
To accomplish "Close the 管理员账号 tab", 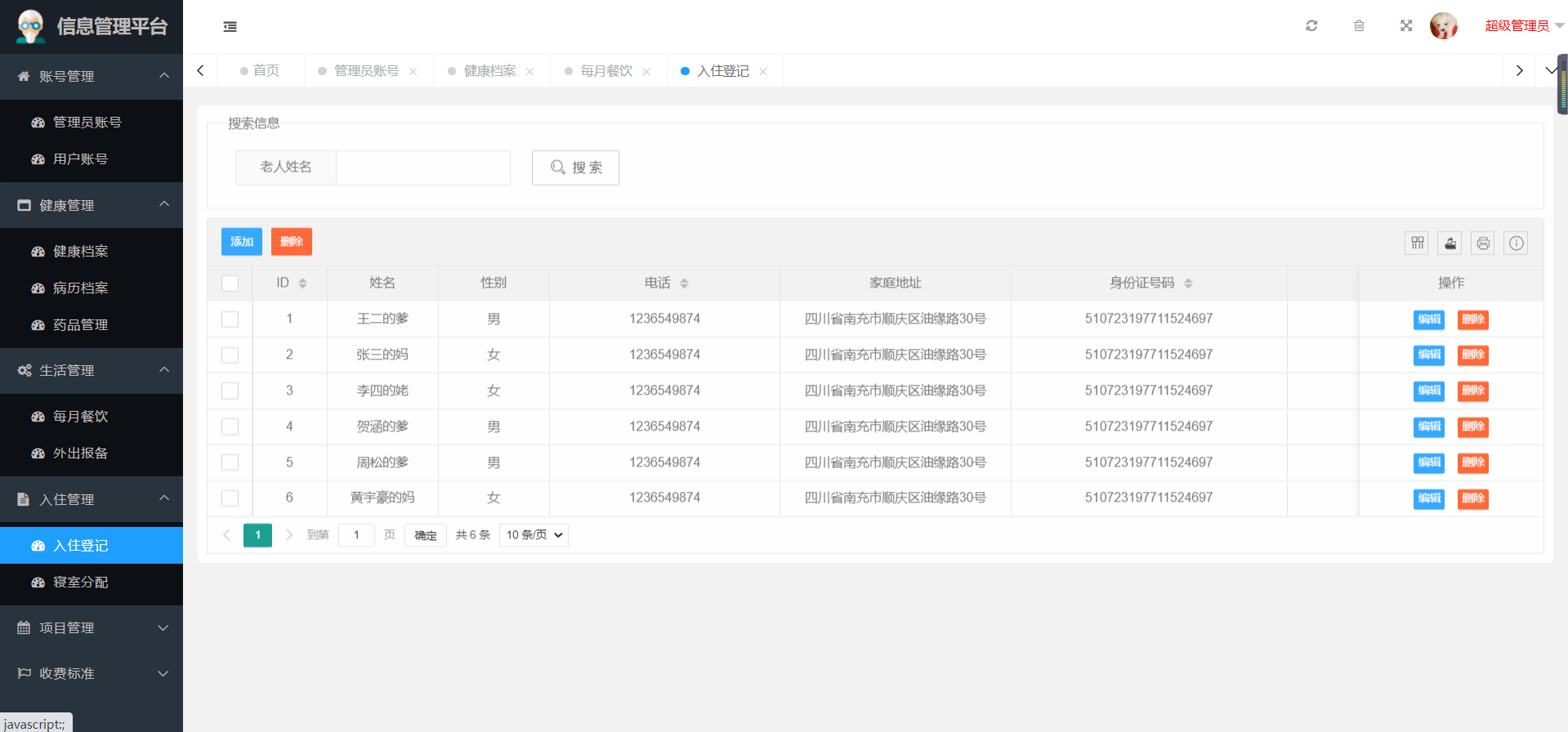I will (413, 72).
